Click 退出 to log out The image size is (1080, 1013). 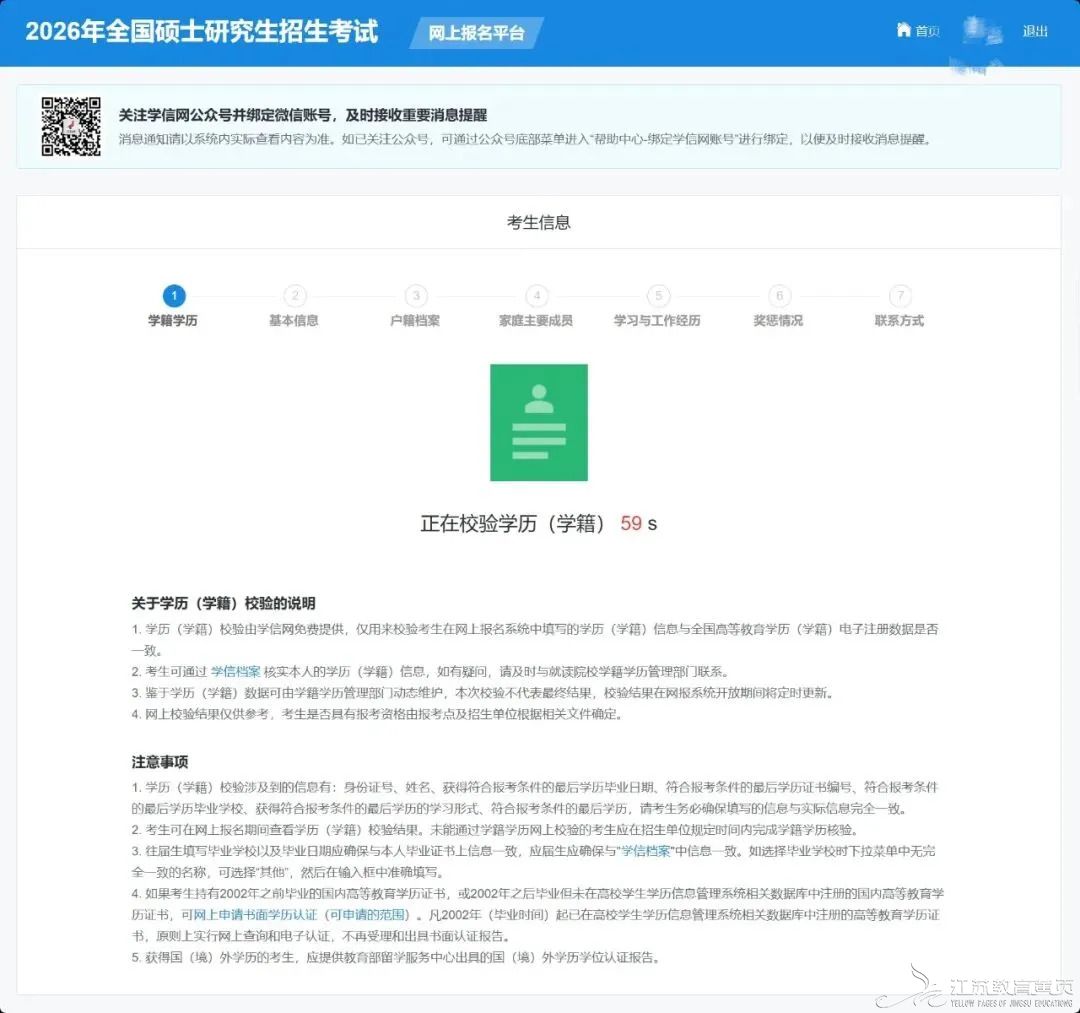click(x=1035, y=31)
